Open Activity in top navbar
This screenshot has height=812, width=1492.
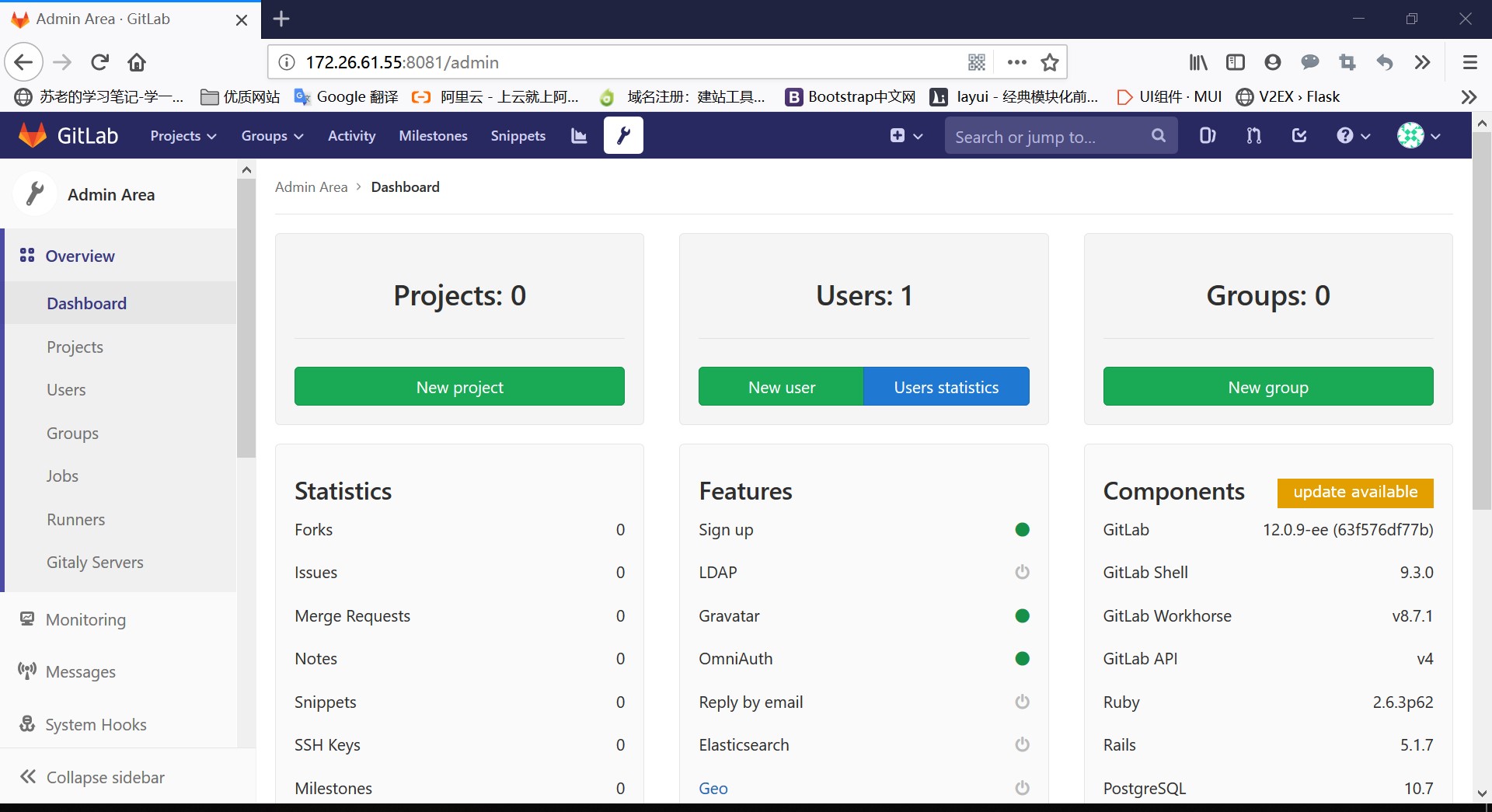[351, 136]
